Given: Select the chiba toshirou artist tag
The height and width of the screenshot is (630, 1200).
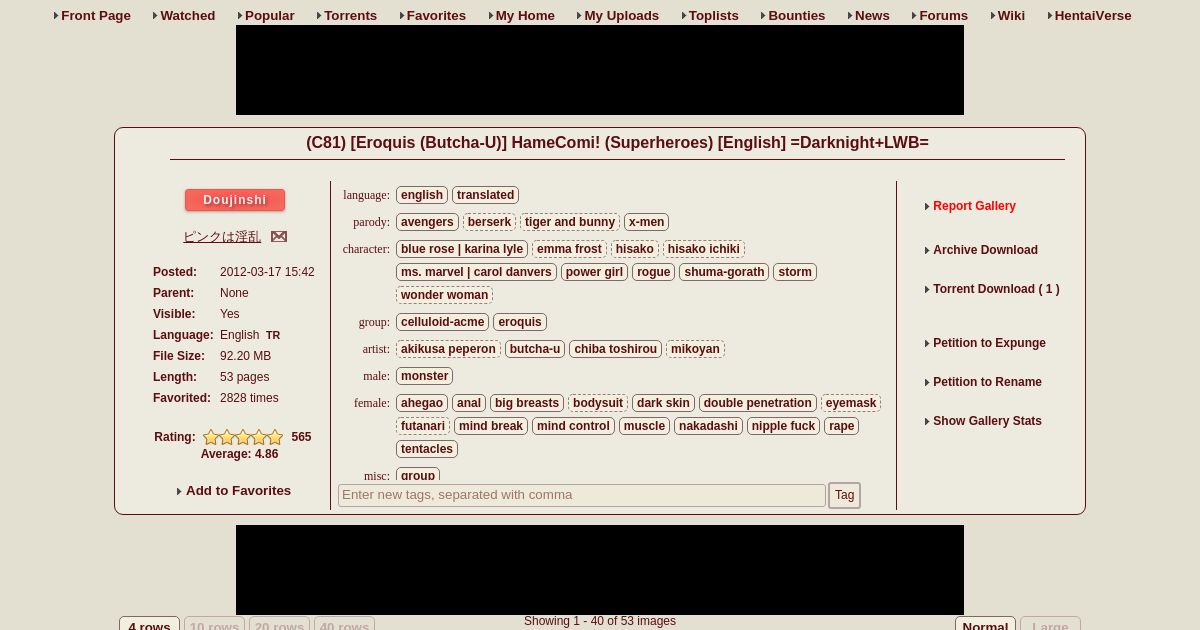Looking at the screenshot, I should (616, 349).
